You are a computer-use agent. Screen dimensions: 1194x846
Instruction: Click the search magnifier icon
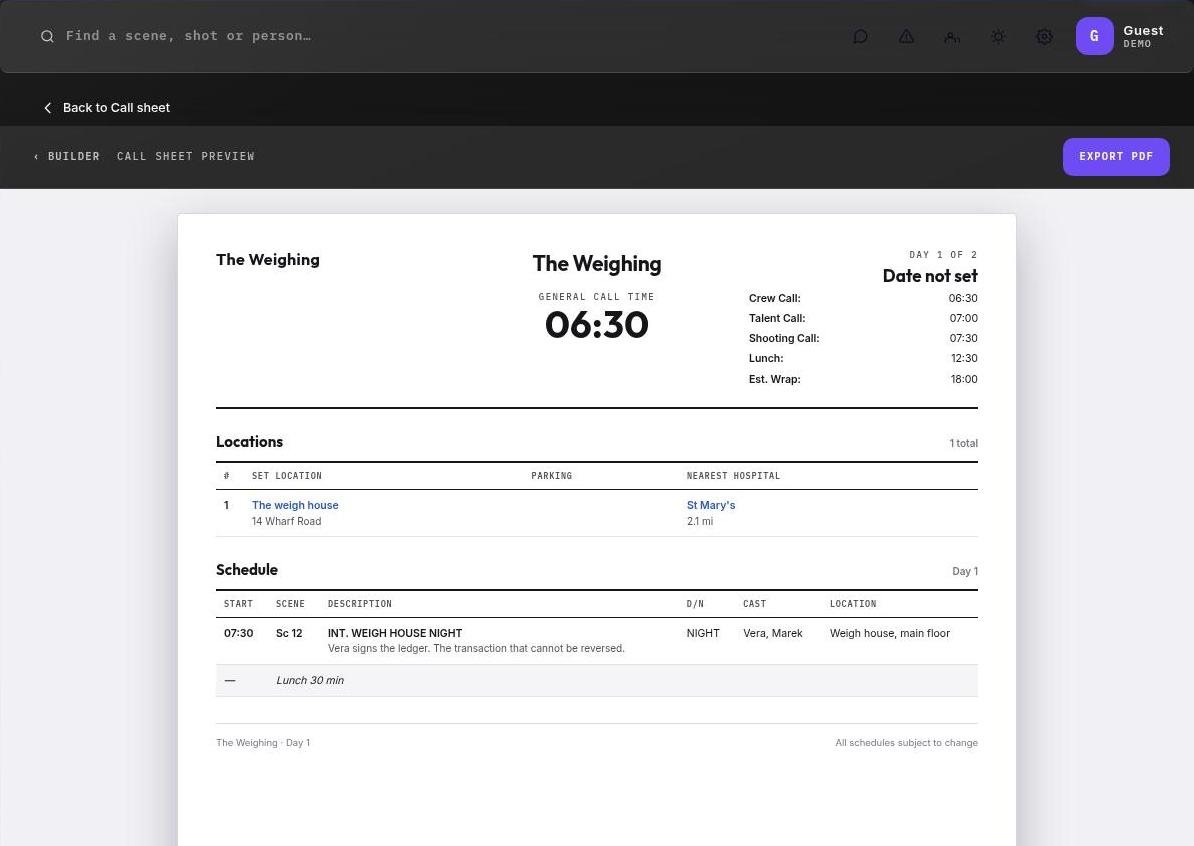click(x=47, y=37)
